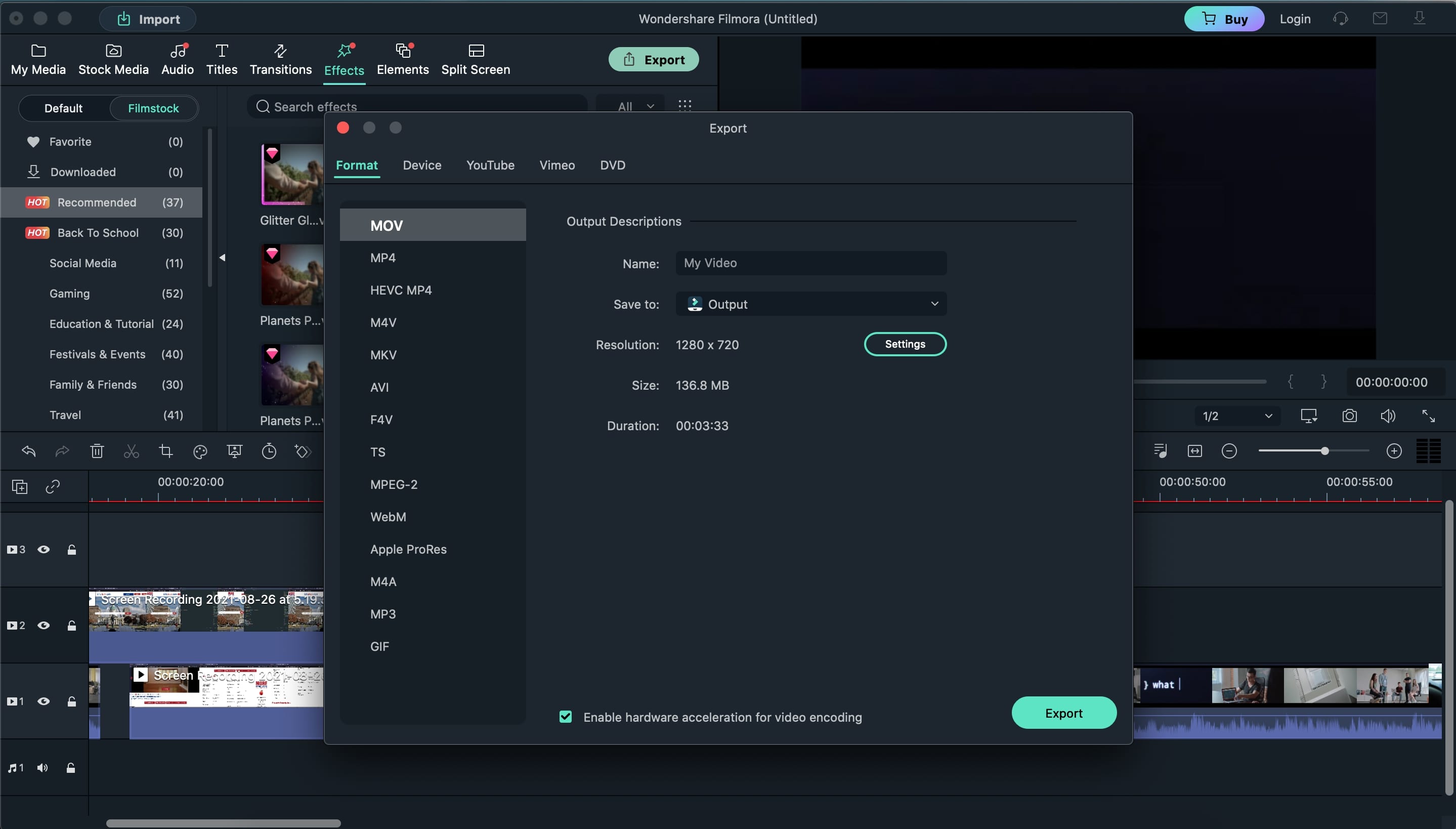Viewport: 1456px width, 829px height.
Task: Switch to the YouTube export tab
Action: pos(490,165)
